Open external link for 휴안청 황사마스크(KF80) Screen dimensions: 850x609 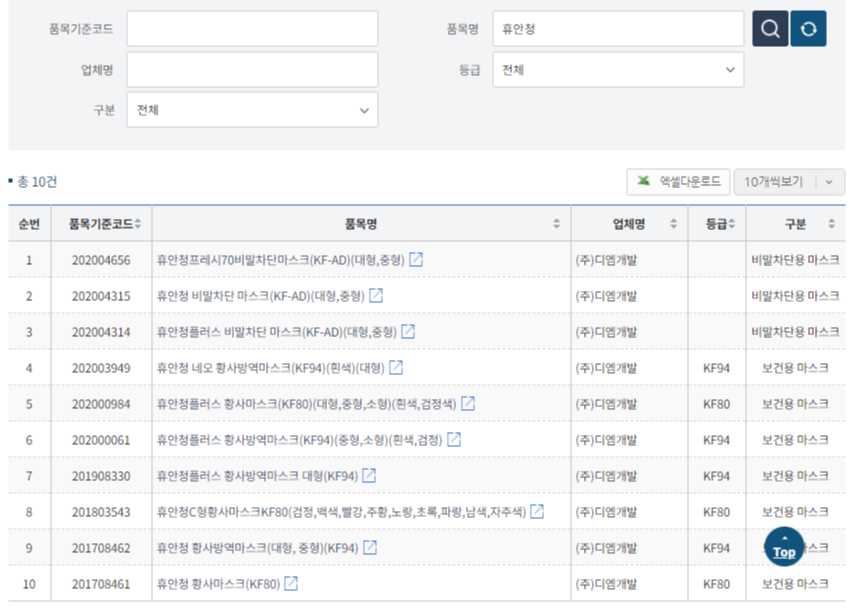(291, 583)
